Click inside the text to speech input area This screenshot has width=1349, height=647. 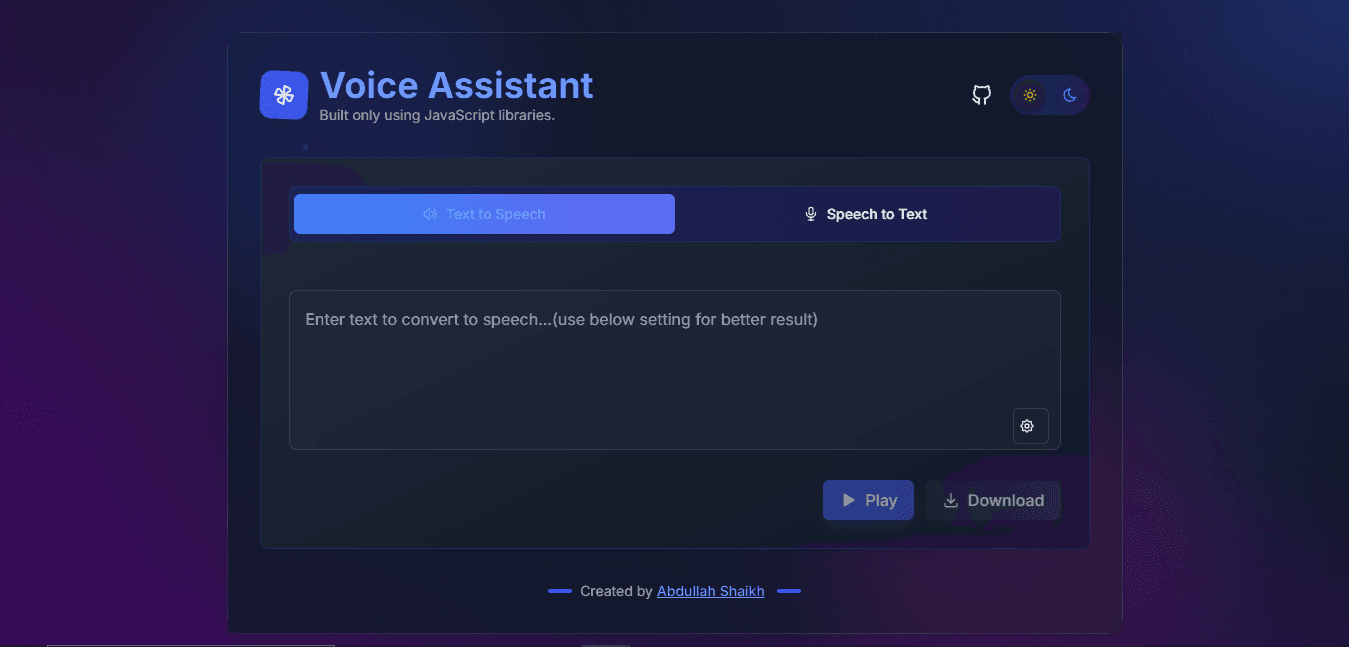click(675, 370)
